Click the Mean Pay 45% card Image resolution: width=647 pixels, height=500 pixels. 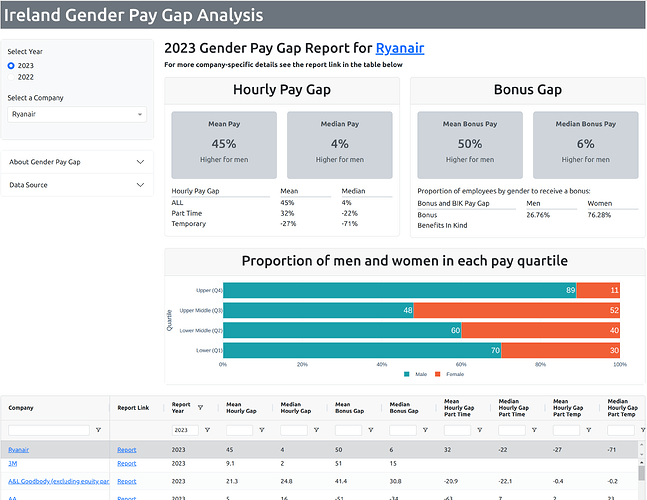tap(224, 145)
